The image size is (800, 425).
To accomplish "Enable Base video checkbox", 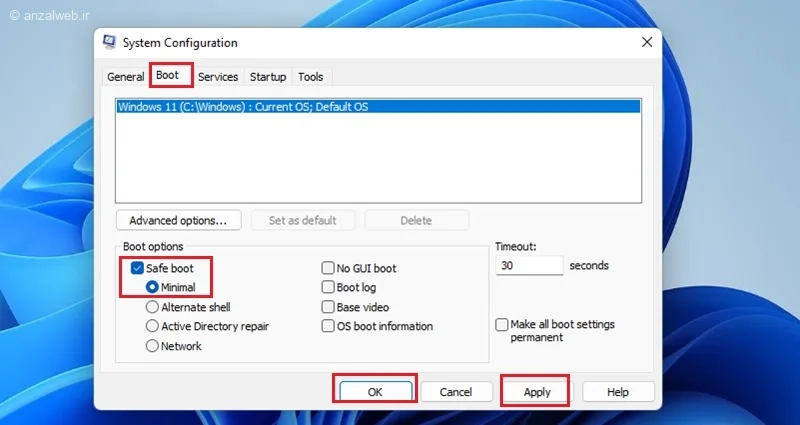I will [328, 307].
